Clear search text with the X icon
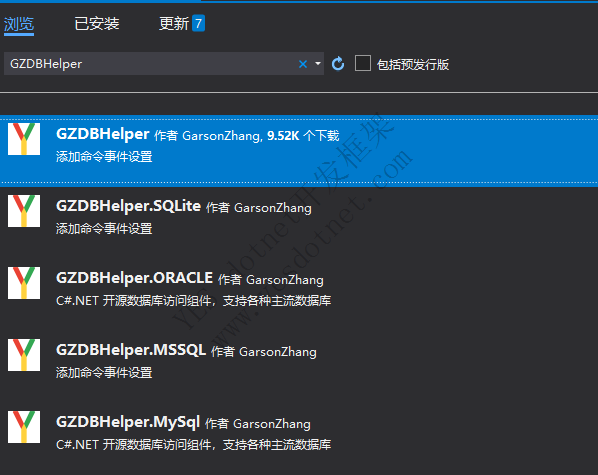This screenshot has height=475, width=598. [x=303, y=64]
